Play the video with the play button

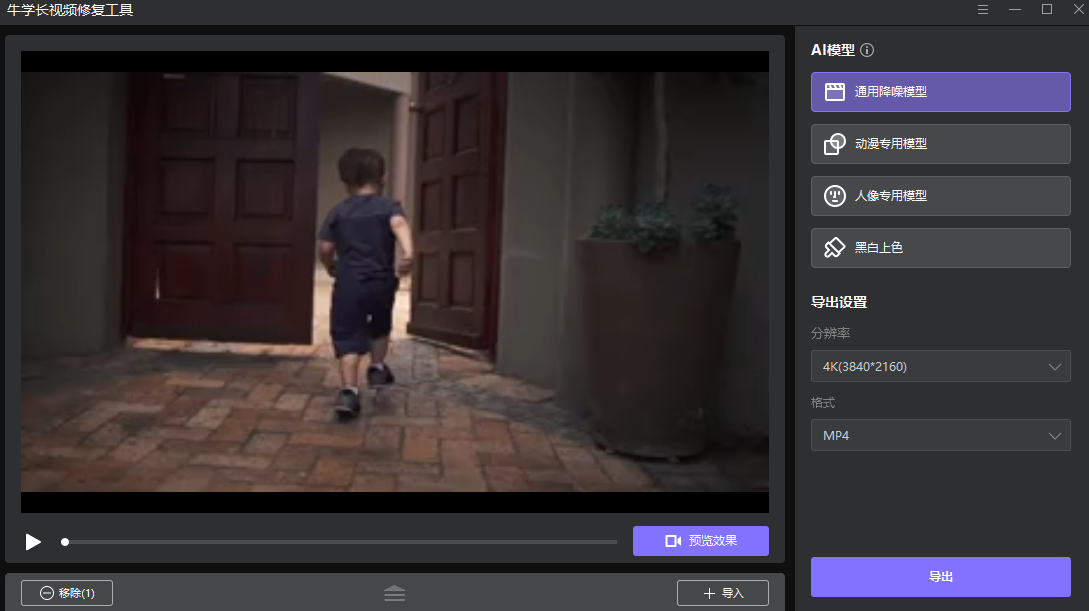(x=33, y=542)
